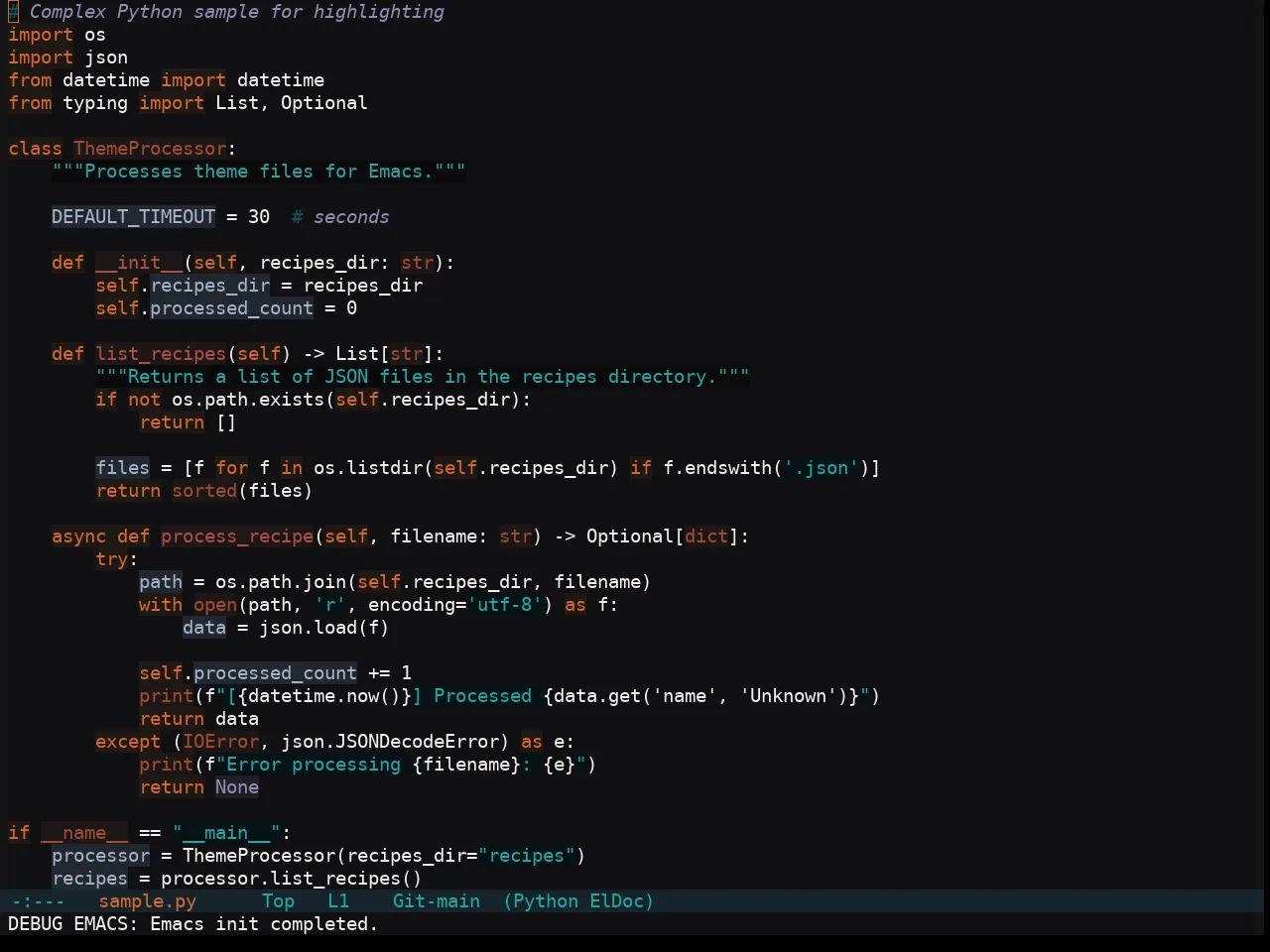Click the __init__ method name
Screen dimensions: 1270x952
click(139, 263)
